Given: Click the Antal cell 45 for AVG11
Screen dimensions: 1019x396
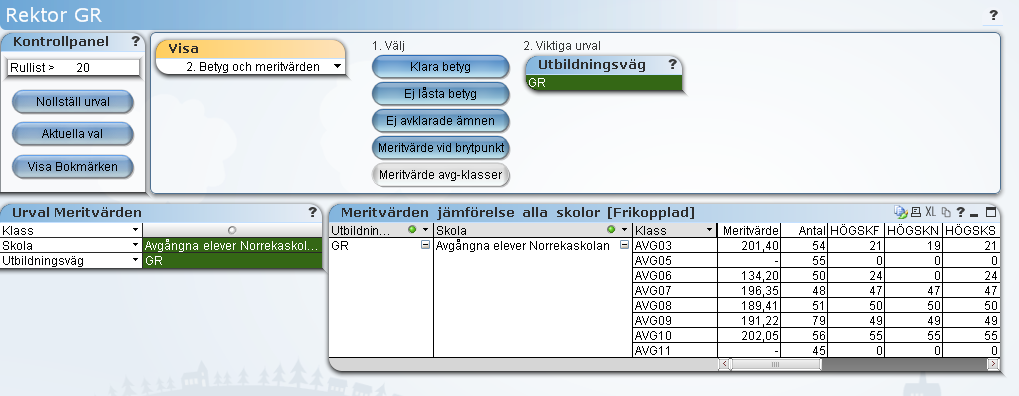Looking at the screenshot, I should (805, 350).
